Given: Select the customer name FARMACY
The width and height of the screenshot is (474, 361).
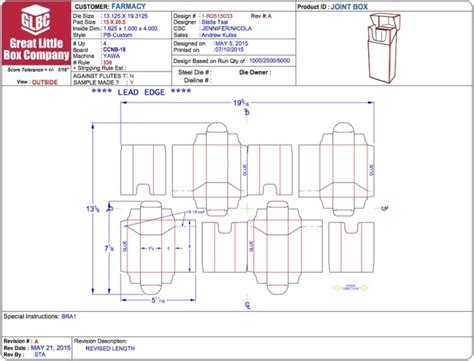Looking at the screenshot, I should click(x=128, y=6).
